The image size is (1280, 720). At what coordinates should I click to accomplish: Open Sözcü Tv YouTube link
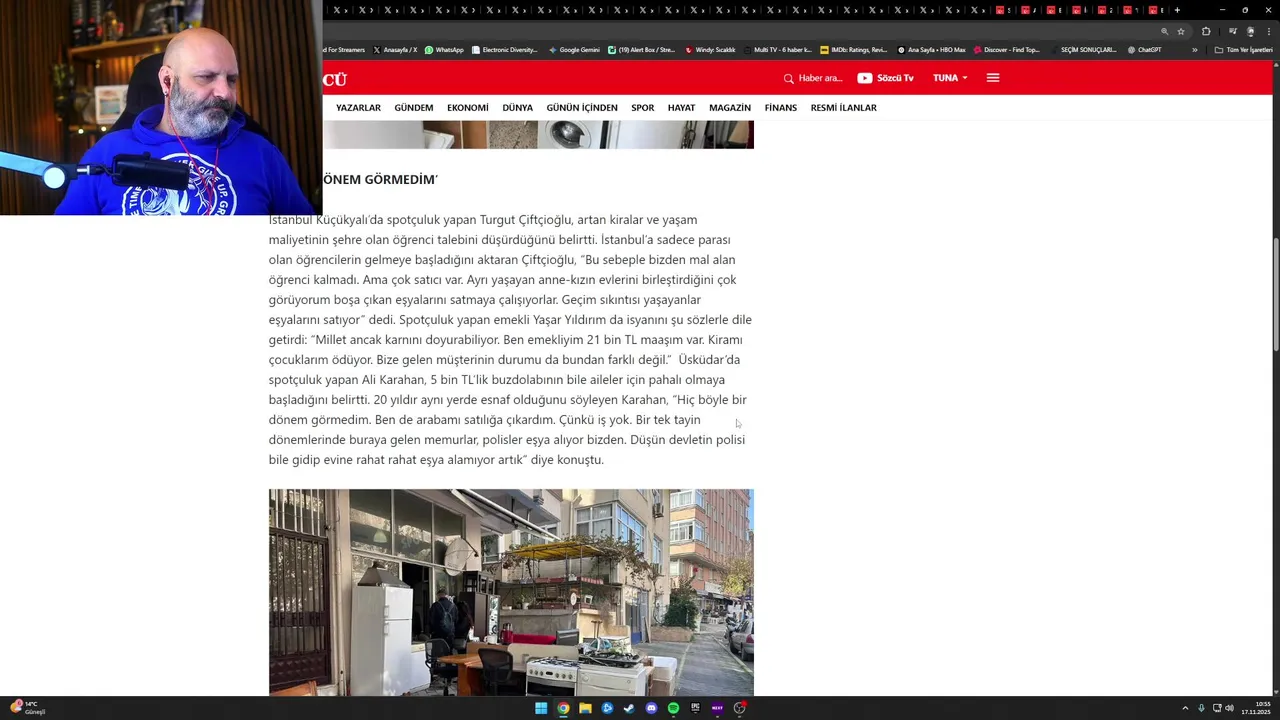click(885, 78)
